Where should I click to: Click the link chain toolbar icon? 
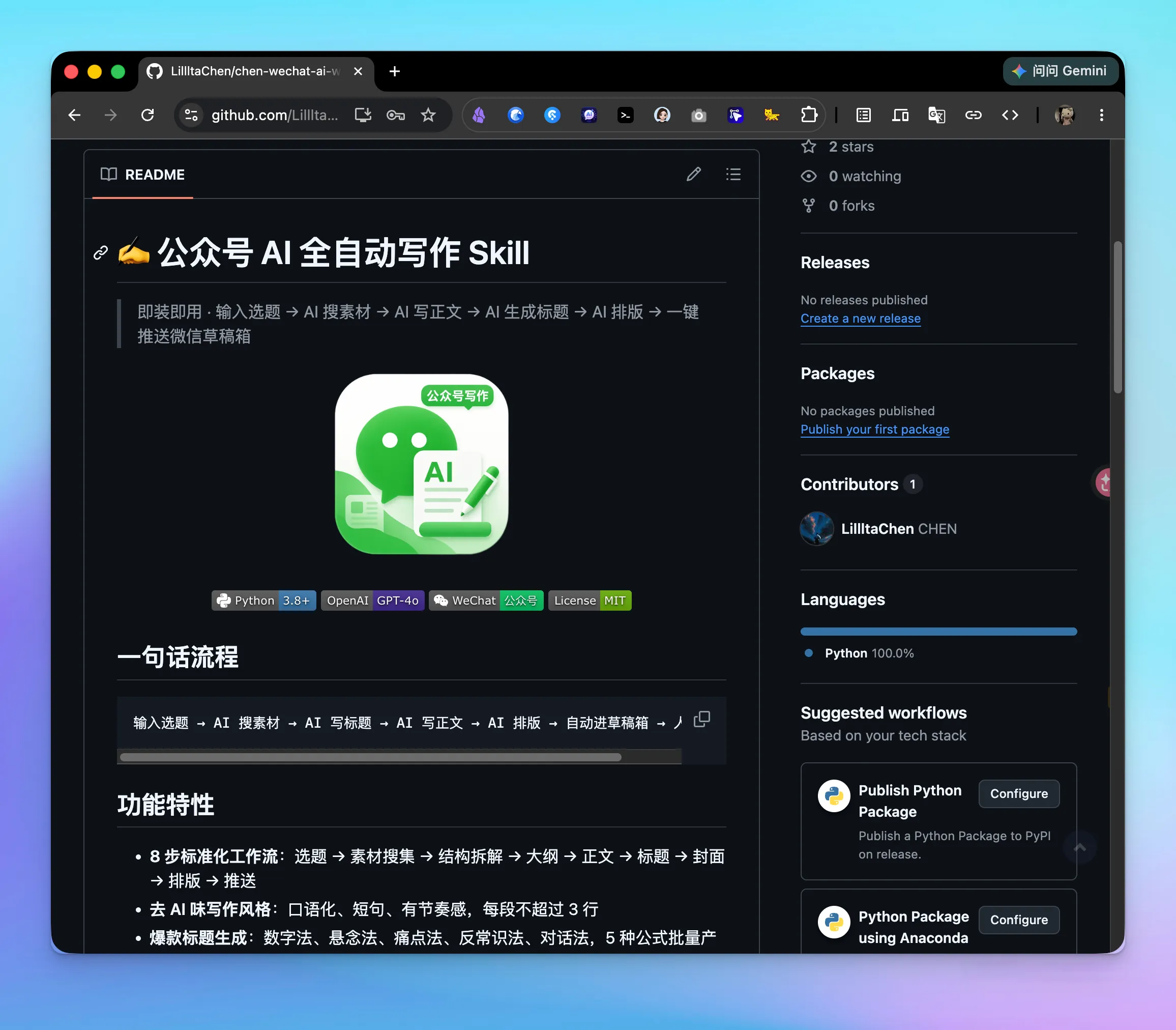973,115
